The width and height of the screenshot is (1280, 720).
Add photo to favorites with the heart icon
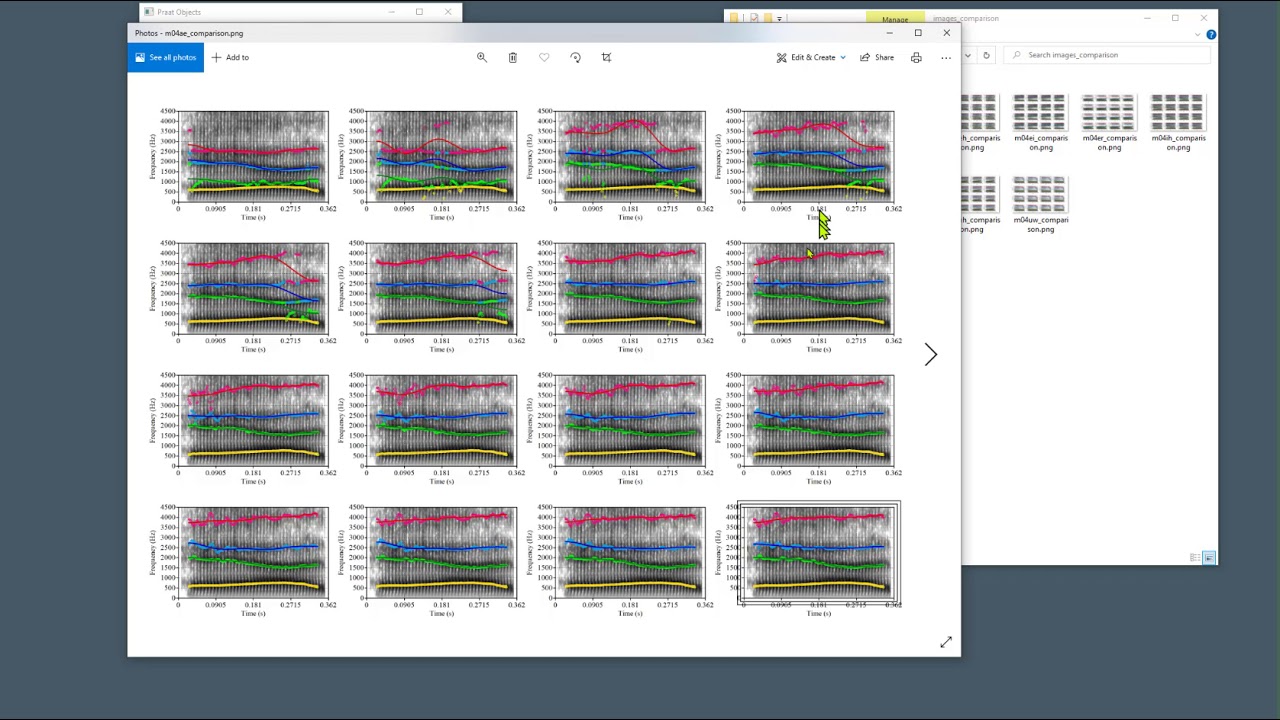coord(544,57)
